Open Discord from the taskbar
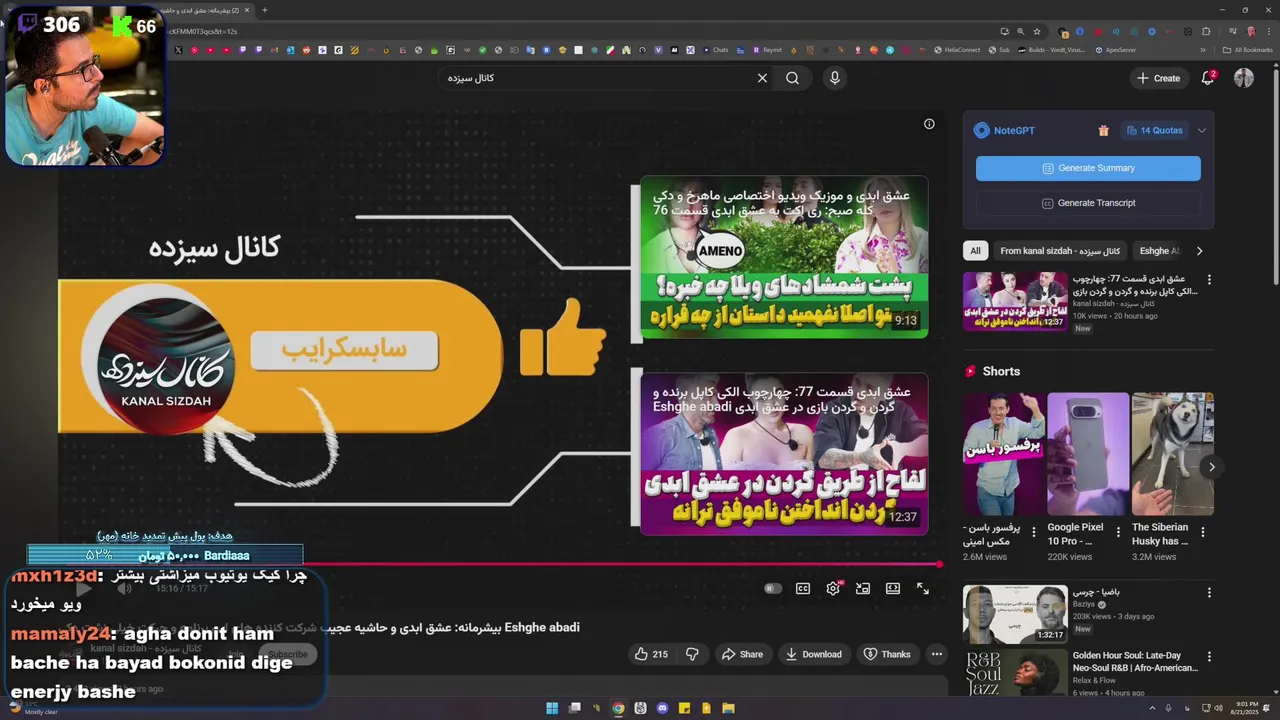 [x=662, y=708]
